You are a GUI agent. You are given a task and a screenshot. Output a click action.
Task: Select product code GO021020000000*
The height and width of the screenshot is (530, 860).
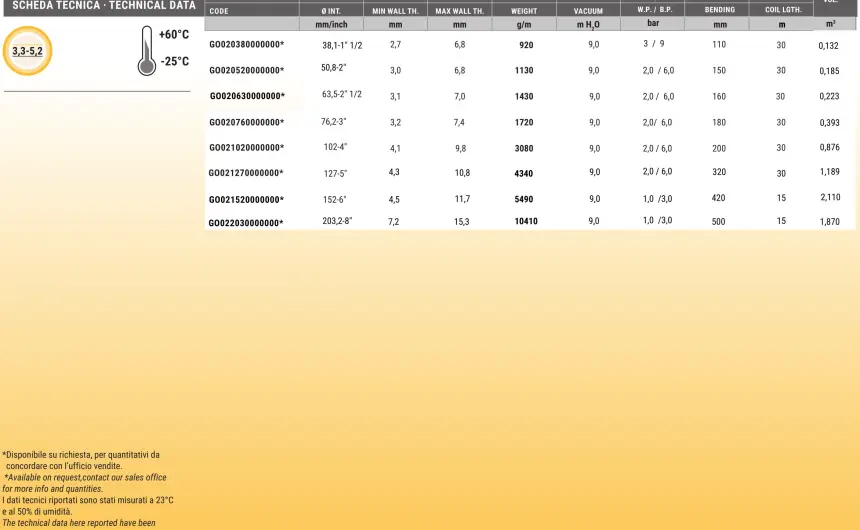pyautogui.click(x=246, y=148)
